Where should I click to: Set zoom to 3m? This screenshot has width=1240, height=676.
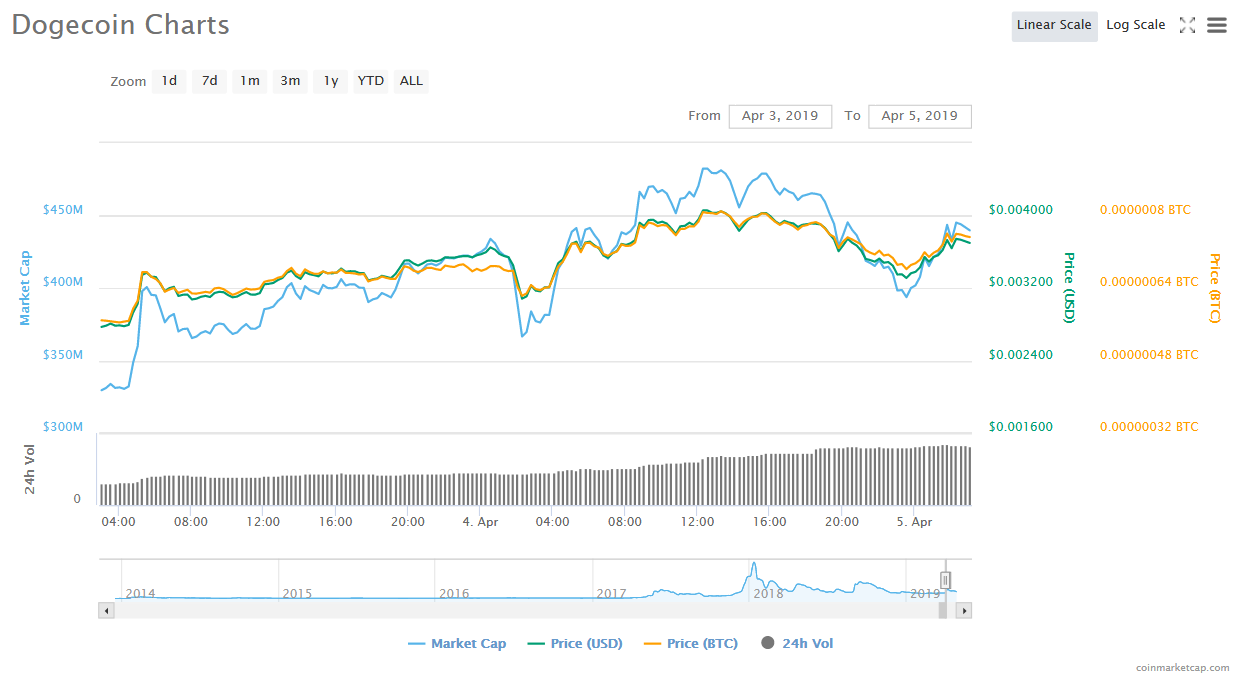290,81
